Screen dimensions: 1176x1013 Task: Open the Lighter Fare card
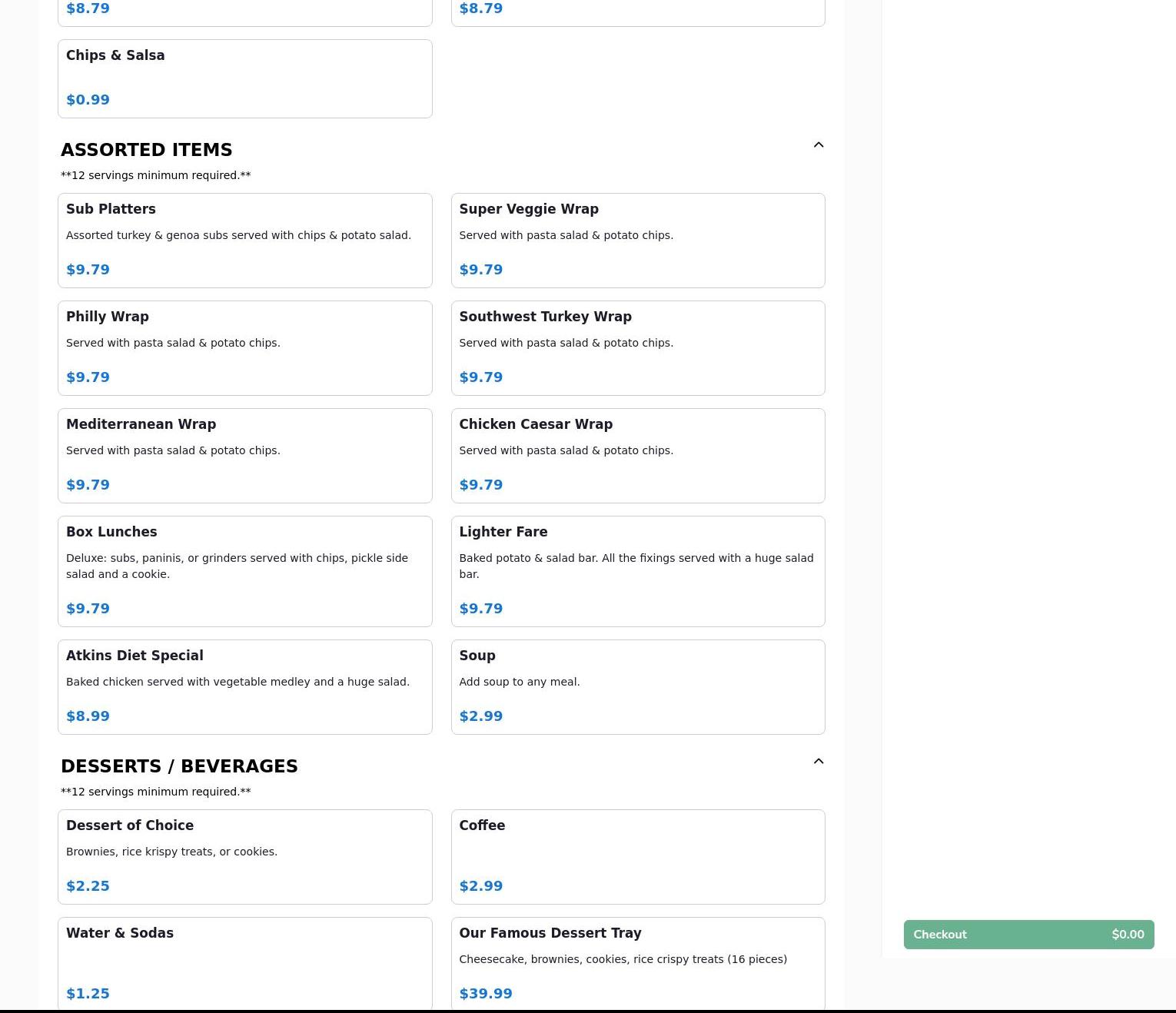click(637, 570)
